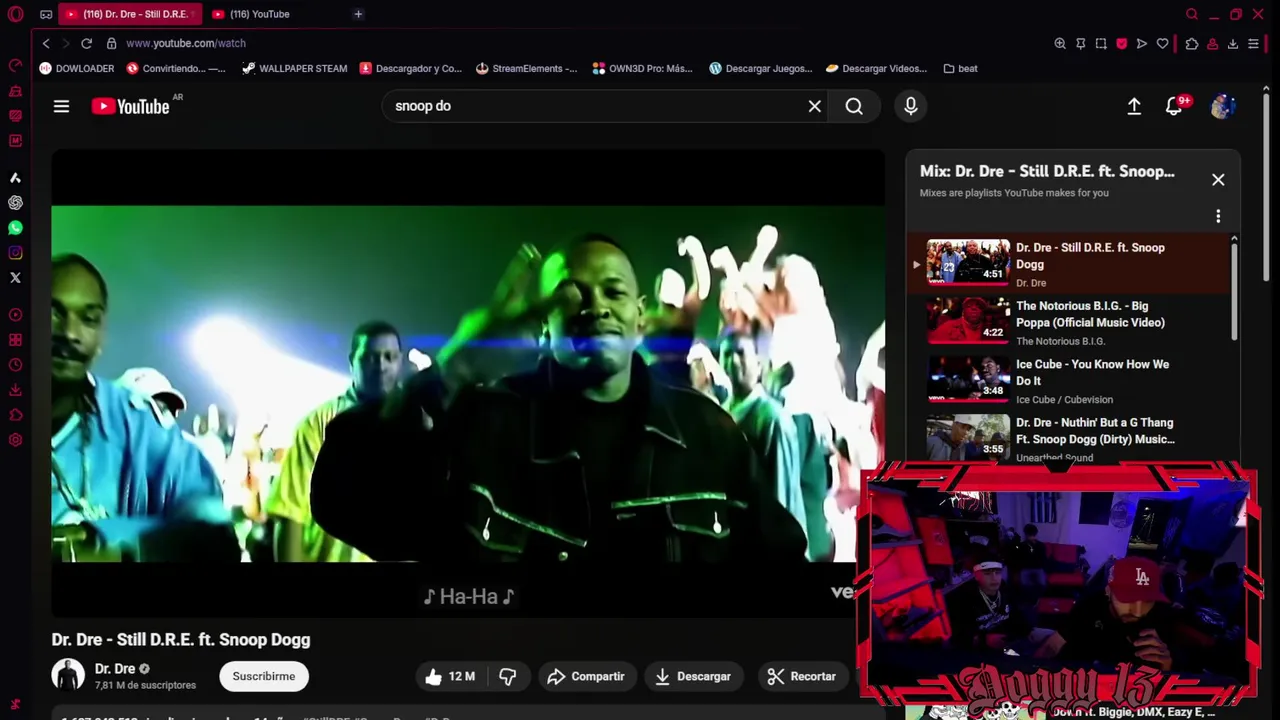This screenshot has width=1280, height=720.
Task: Open the Dr. Dre channel avatar
Action: pos(68,676)
